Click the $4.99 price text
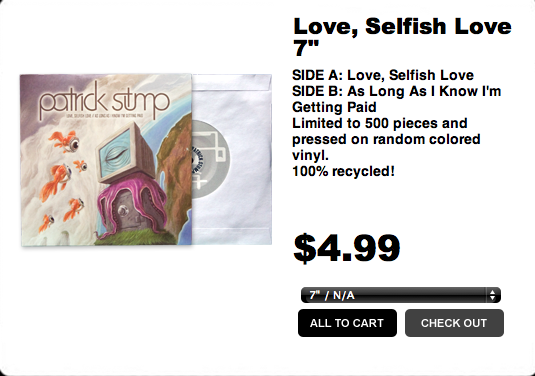 [347, 248]
